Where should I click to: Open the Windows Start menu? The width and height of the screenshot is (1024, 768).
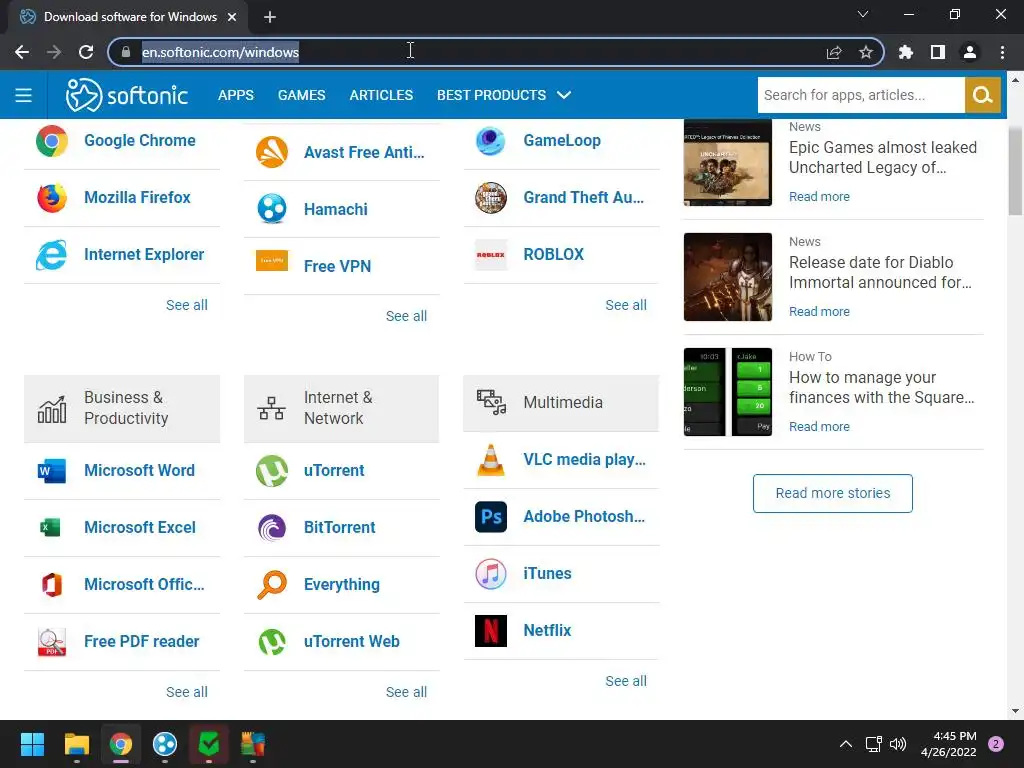[x=32, y=744]
